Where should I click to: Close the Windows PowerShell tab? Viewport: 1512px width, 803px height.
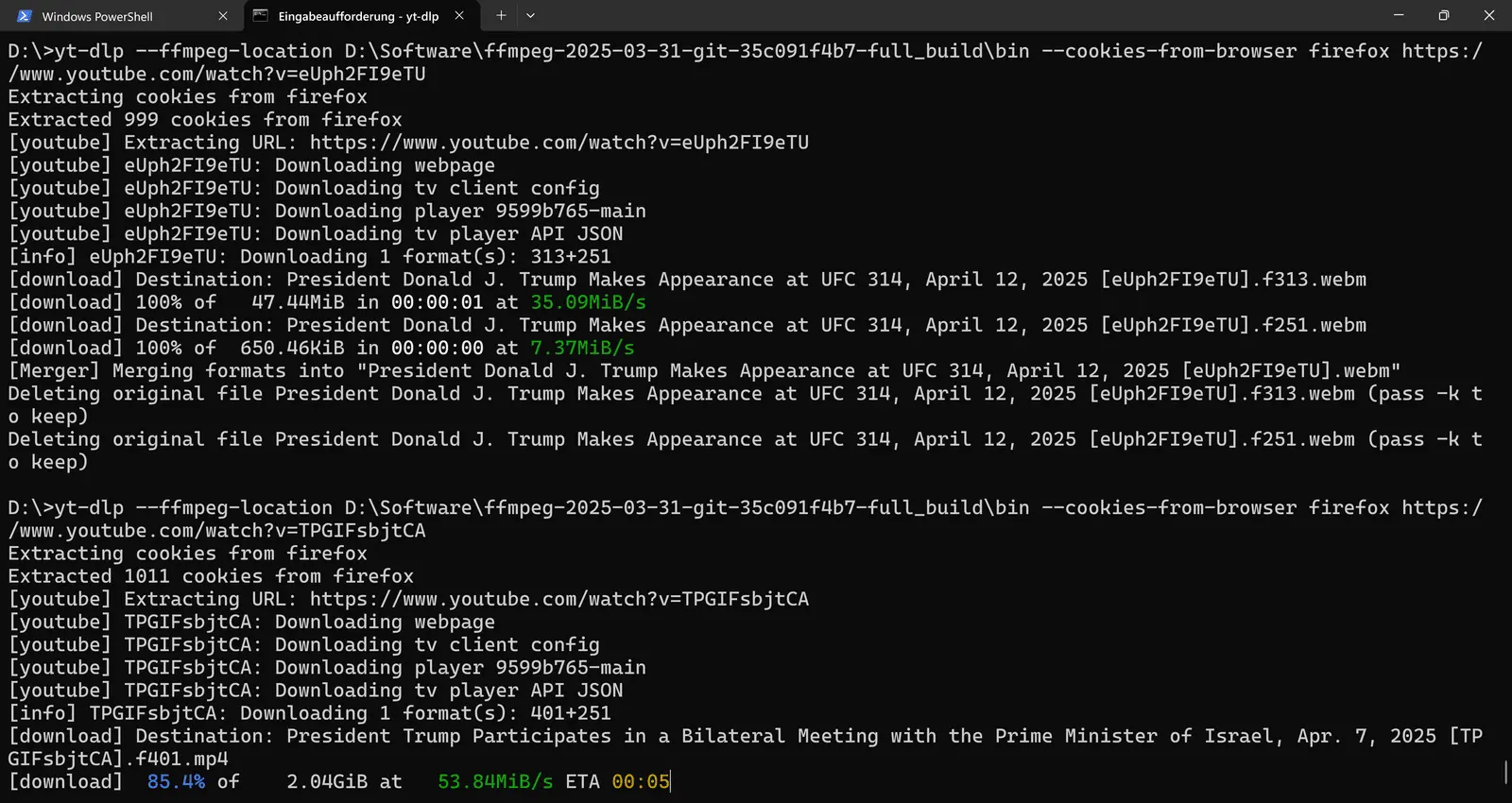click(x=223, y=16)
